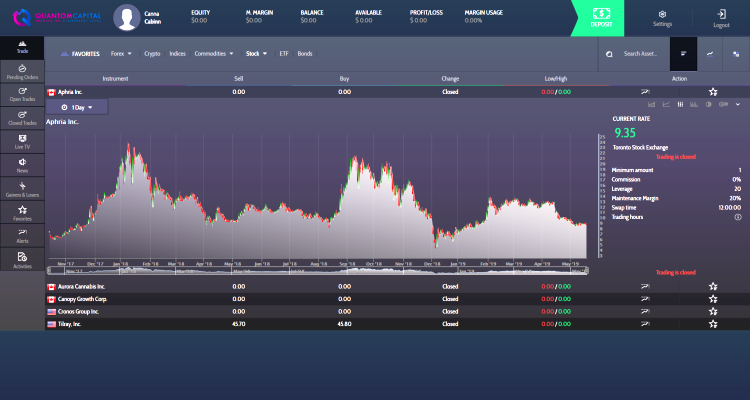
Task: Open Pending Orders from the sidebar
Action: point(22,72)
